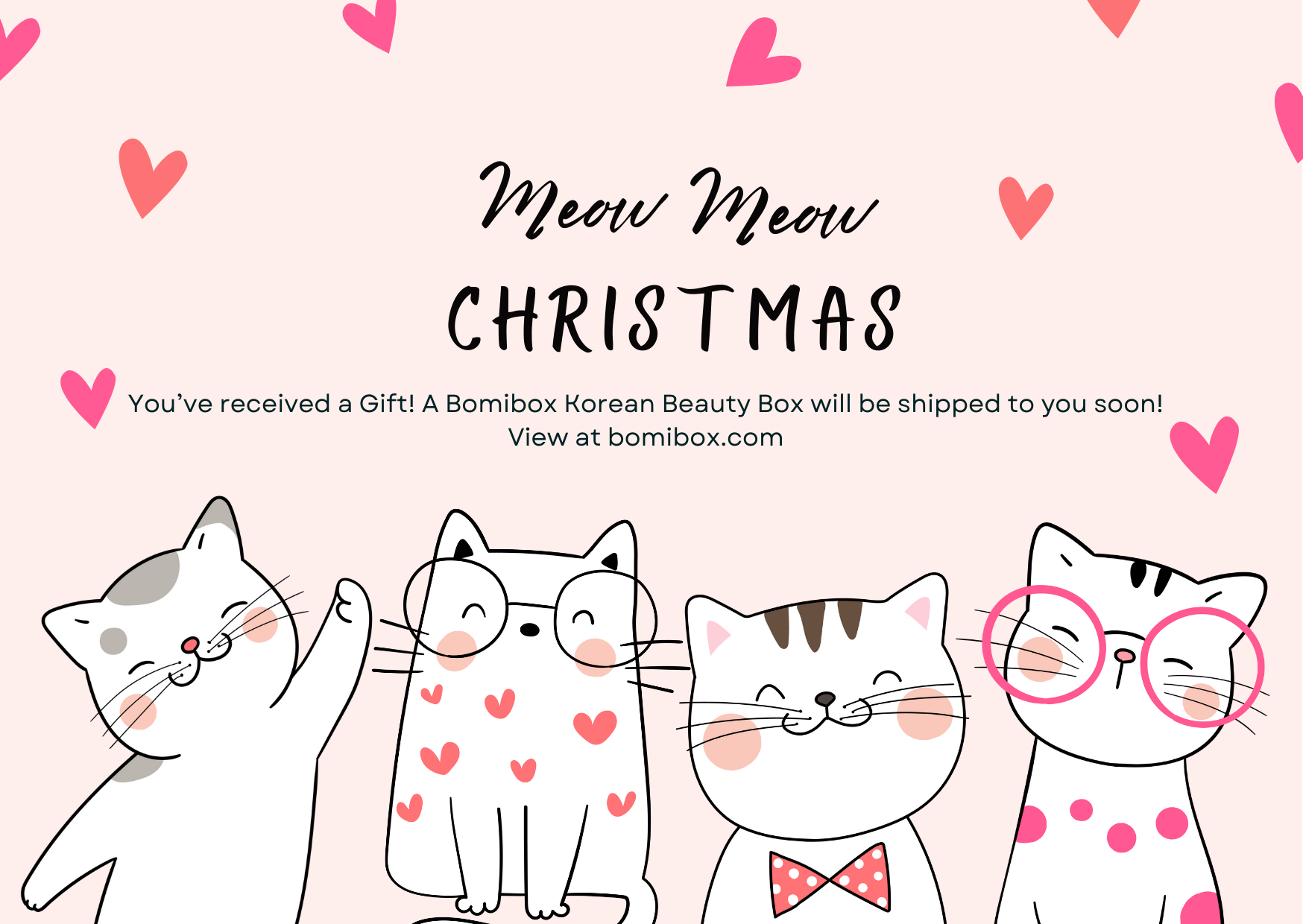Click the gray patch on waving cat's head

145,577
